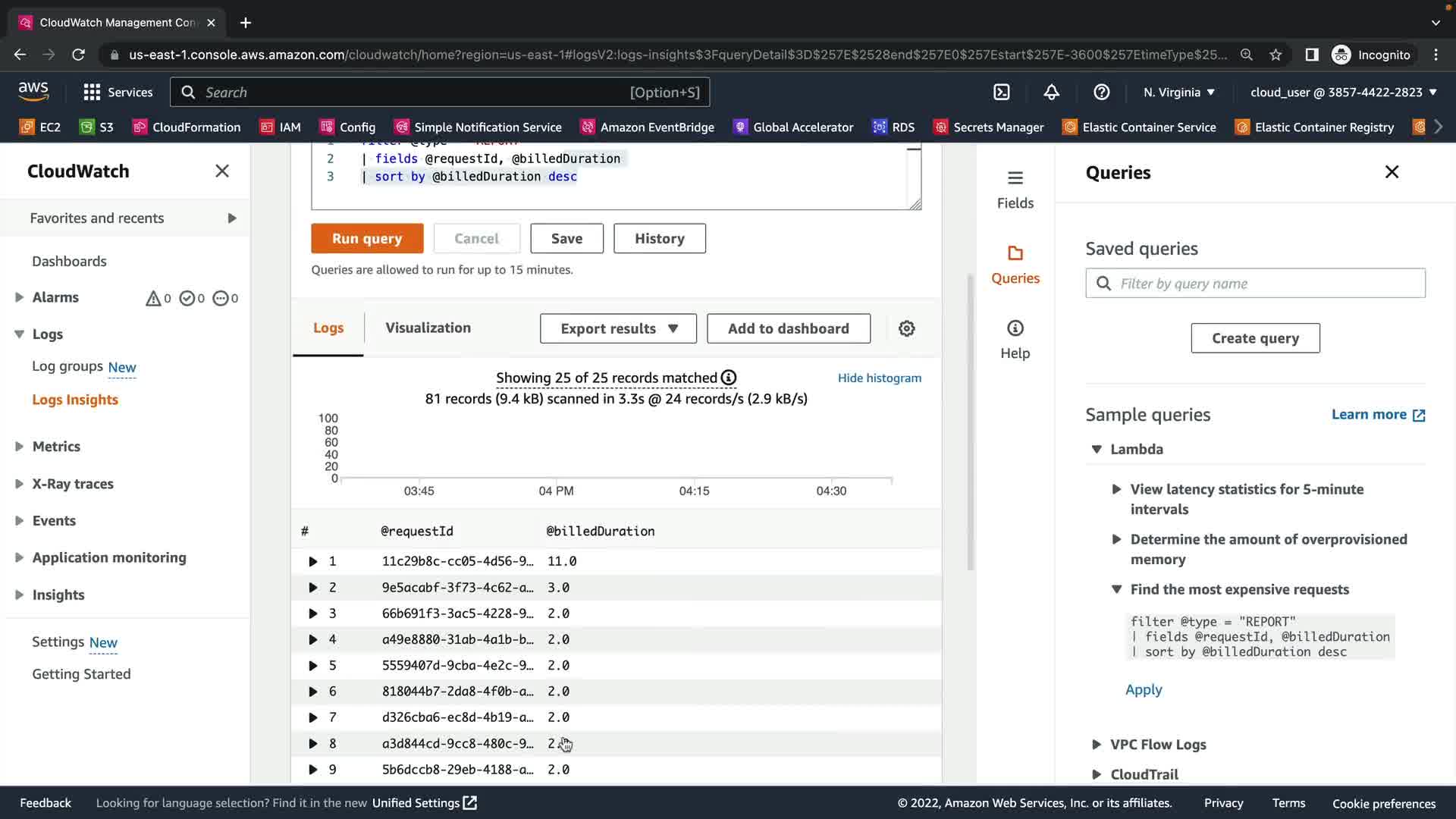Click the notifications bell icon
The height and width of the screenshot is (819, 1456).
click(x=1051, y=93)
